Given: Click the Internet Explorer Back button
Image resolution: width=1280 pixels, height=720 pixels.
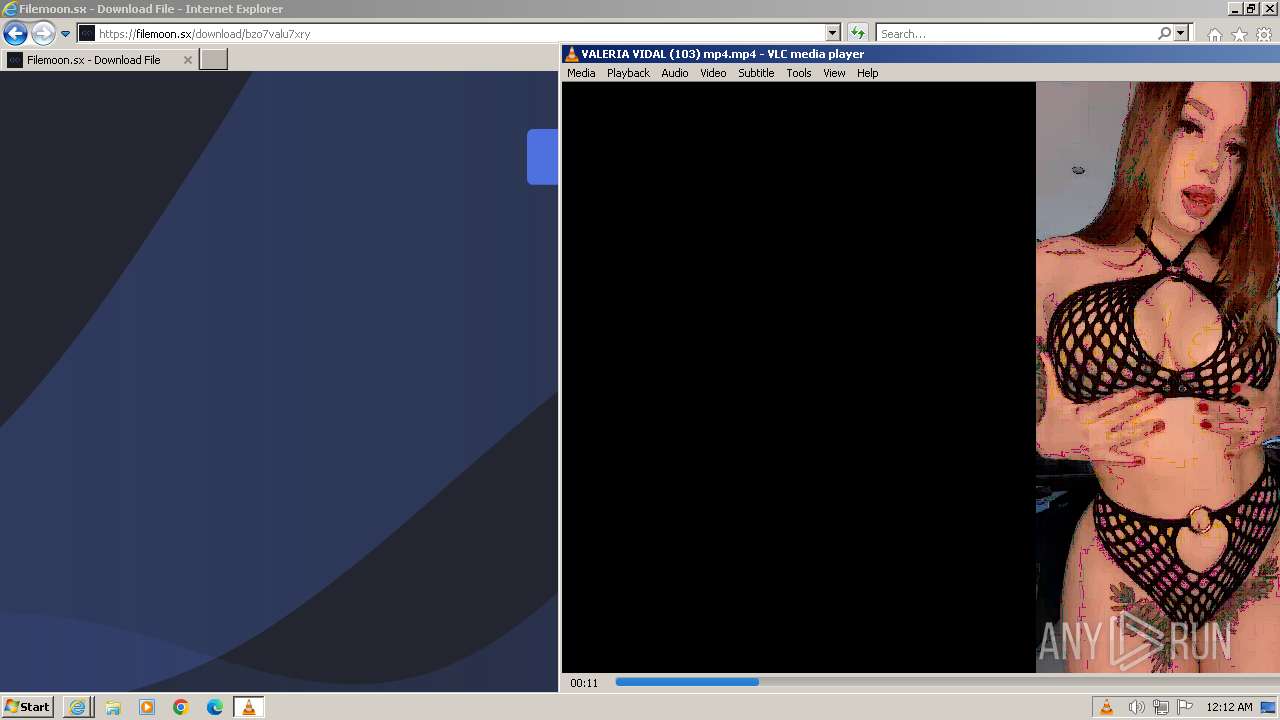Looking at the screenshot, I should (15, 33).
